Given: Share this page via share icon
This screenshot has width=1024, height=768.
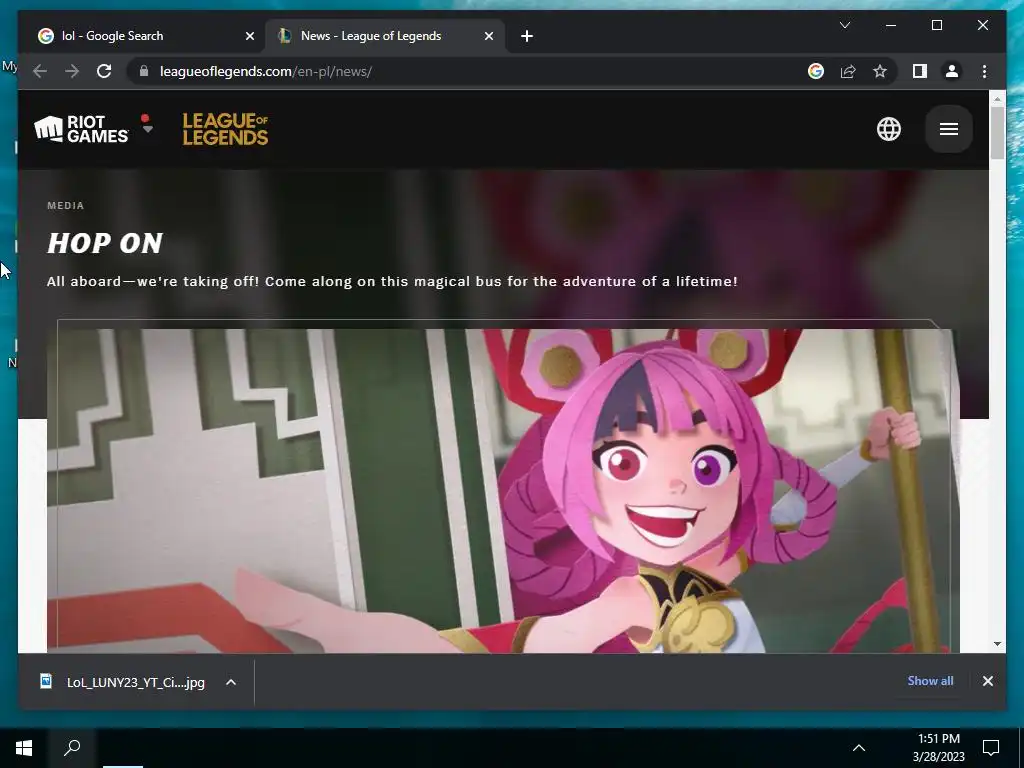Looking at the screenshot, I should pos(848,71).
